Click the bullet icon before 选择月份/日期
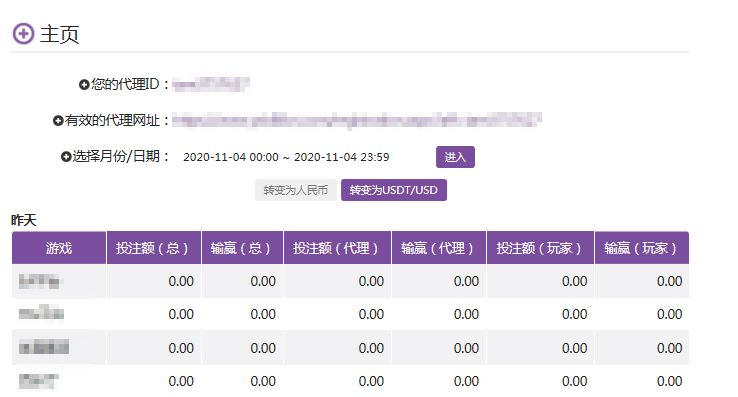 point(66,157)
